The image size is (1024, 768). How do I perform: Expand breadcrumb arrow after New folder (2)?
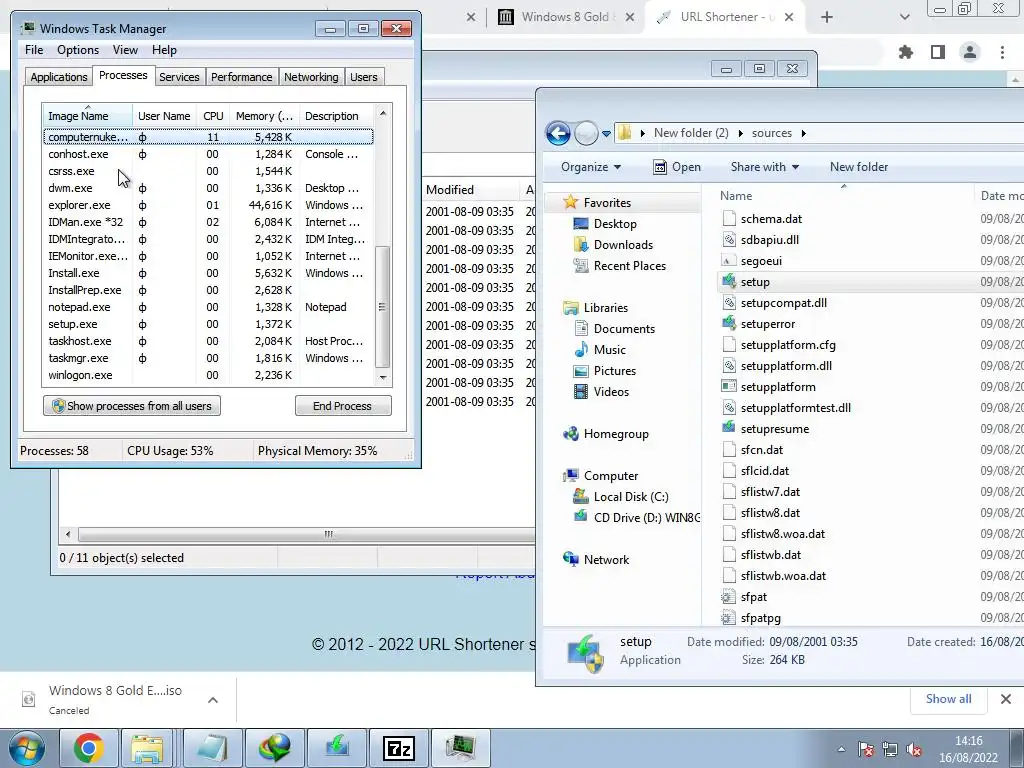click(741, 133)
